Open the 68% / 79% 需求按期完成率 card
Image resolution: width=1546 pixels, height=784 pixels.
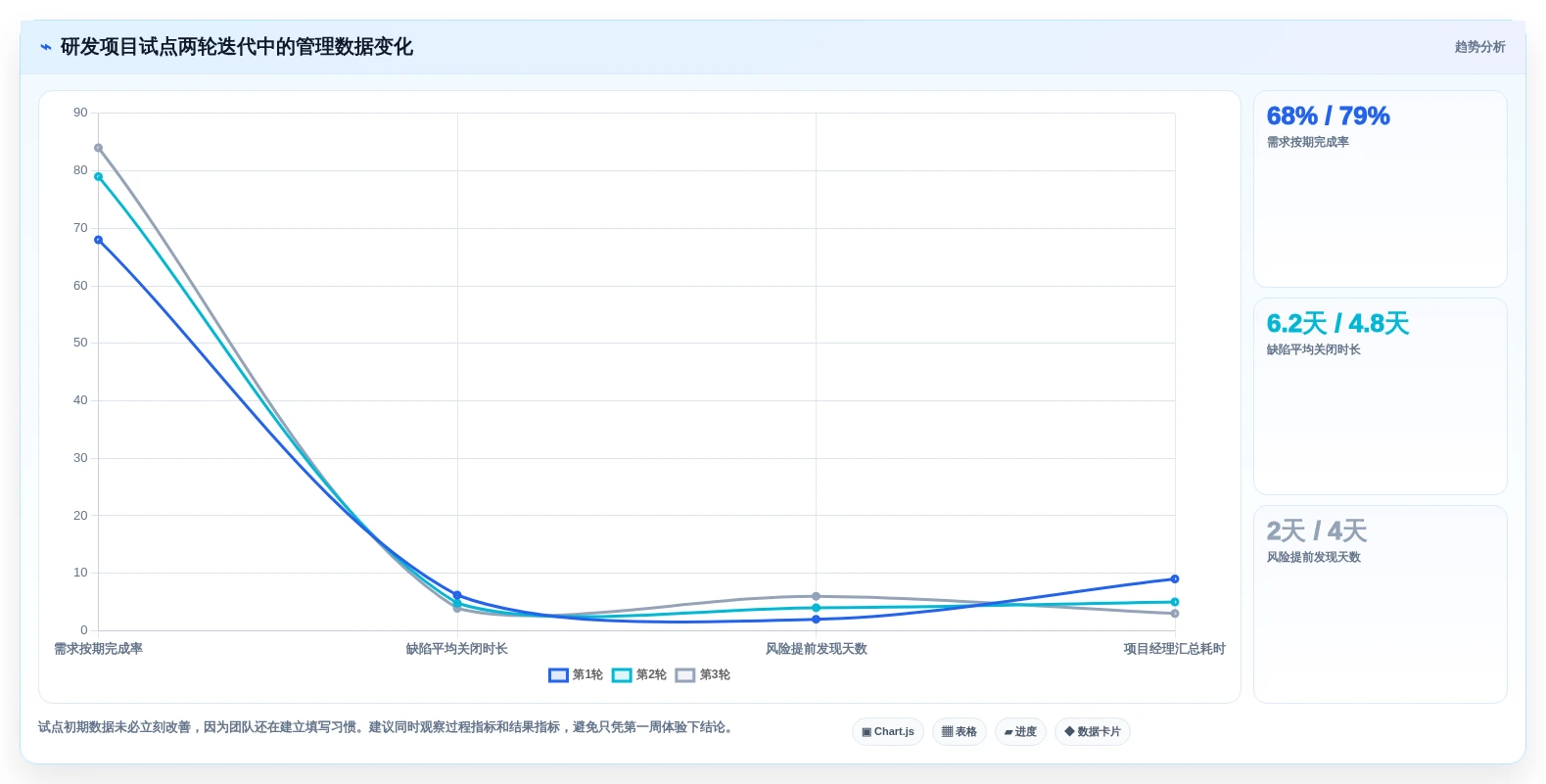click(1380, 189)
